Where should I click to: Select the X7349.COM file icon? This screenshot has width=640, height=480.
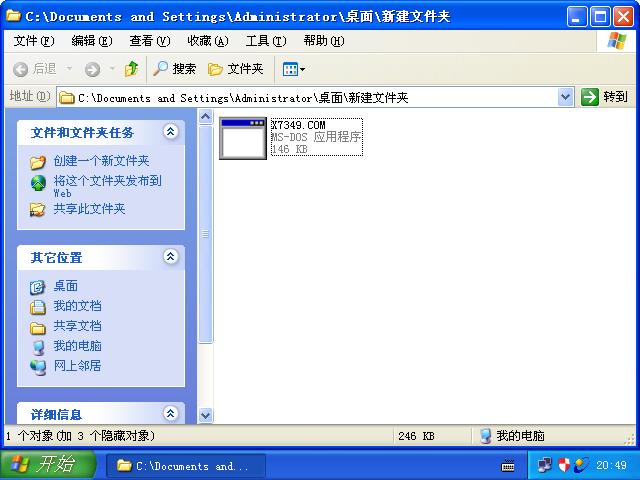(x=243, y=138)
